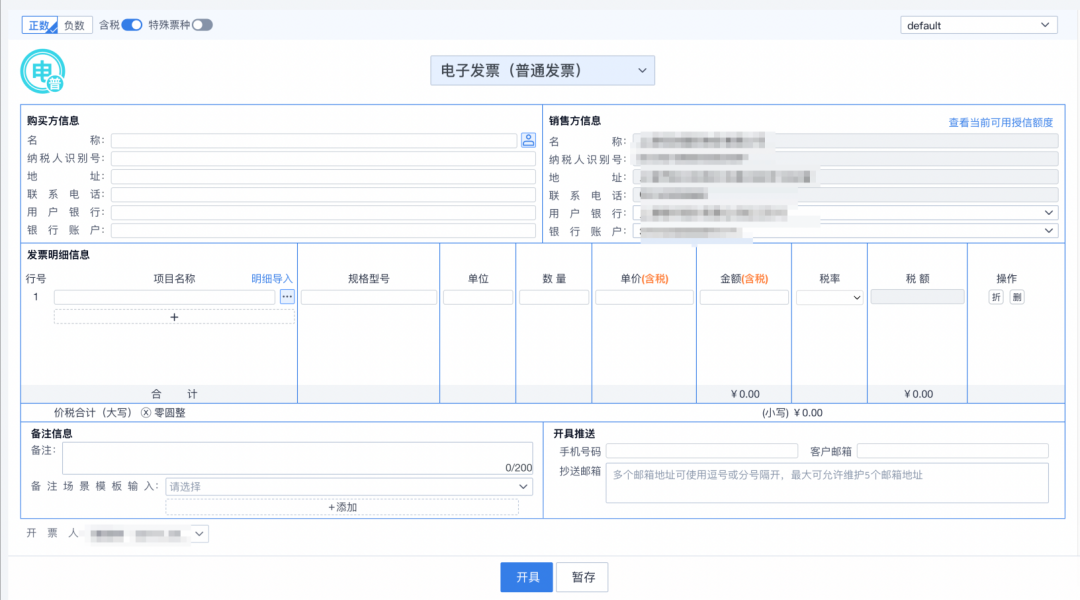Image resolution: width=1080 pixels, height=600 pixels.
Task: Click the 暂存 save draft button
Action: [583, 577]
